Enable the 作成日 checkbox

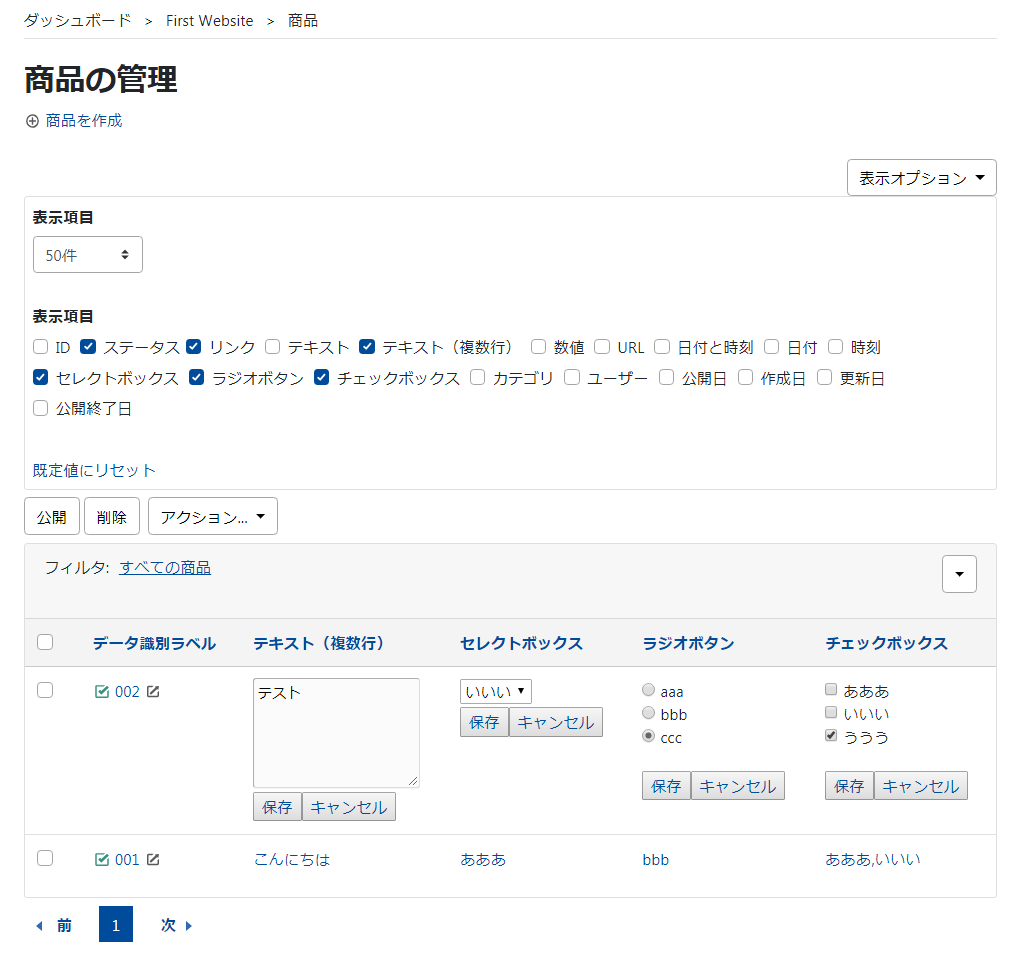click(x=745, y=377)
